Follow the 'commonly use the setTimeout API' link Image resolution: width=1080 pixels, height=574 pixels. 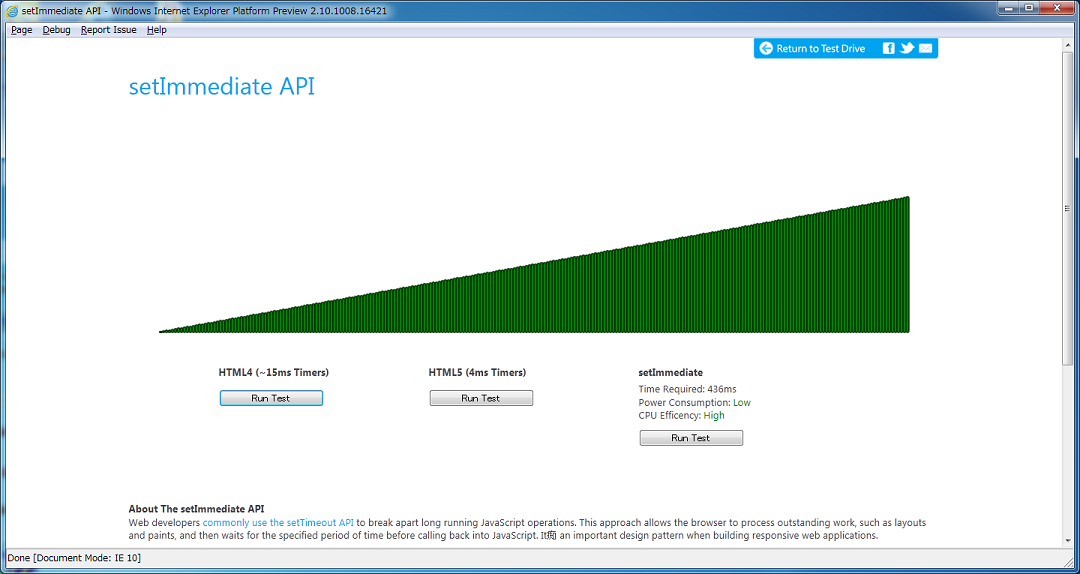278,522
